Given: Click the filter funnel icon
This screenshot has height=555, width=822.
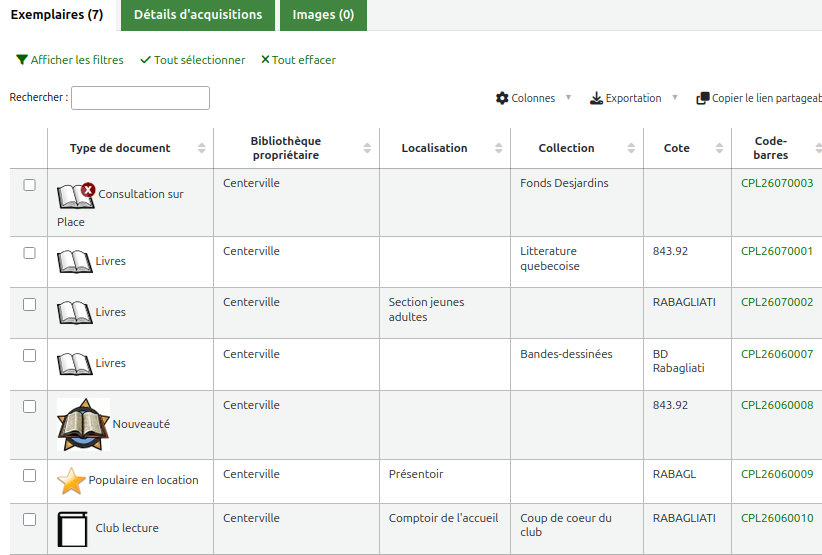Looking at the screenshot, I should 21,60.
